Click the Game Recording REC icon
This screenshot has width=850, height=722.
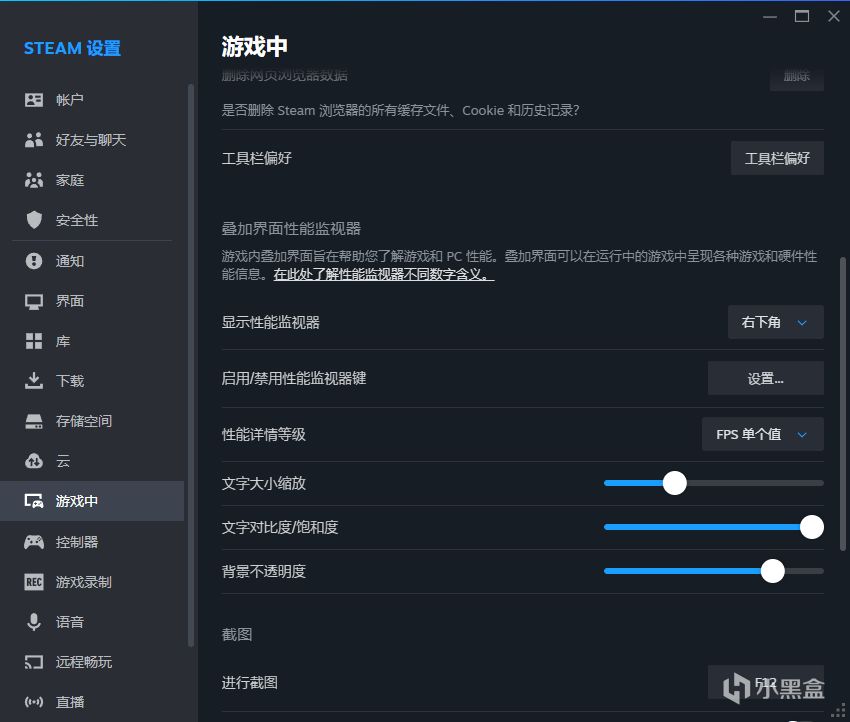coord(34,582)
